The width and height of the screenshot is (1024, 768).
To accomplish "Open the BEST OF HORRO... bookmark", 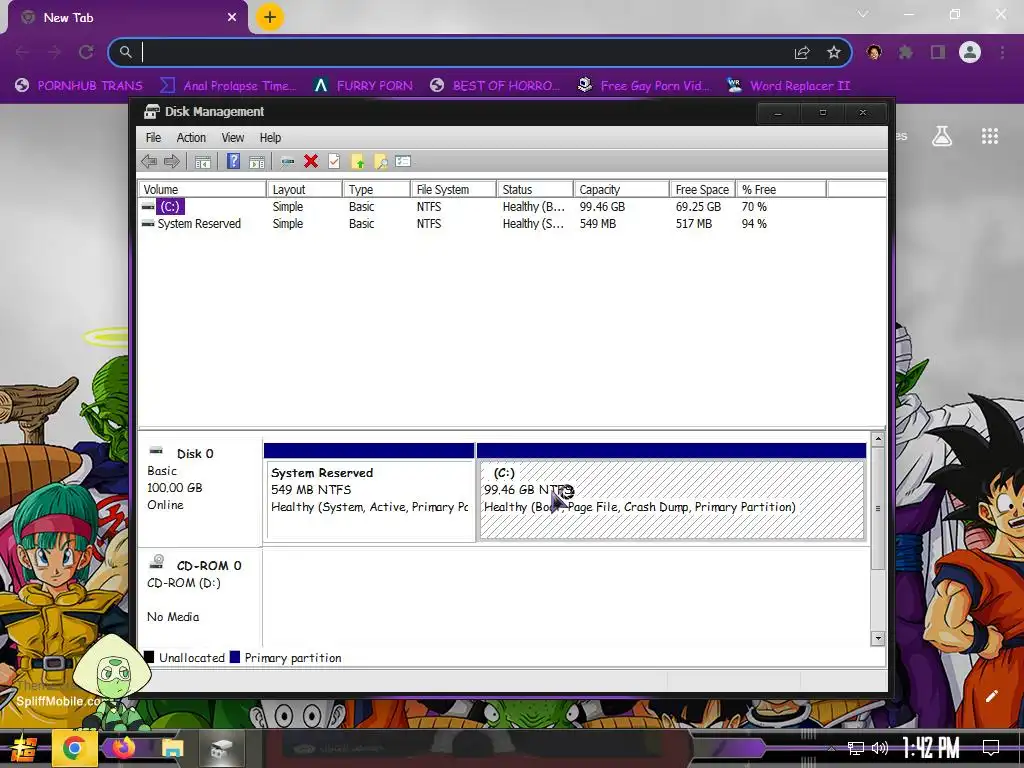I will tap(496, 86).
